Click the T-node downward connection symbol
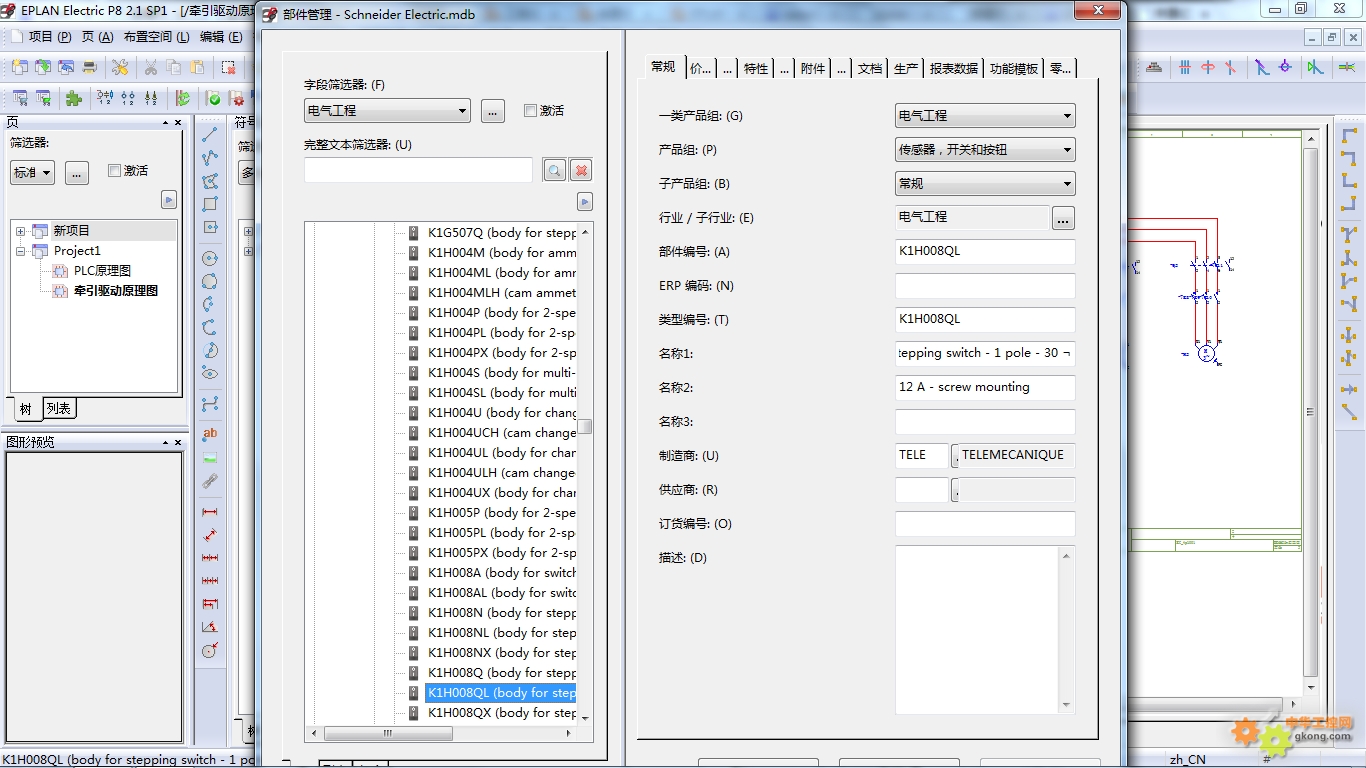1366x768 pixels. (1349, 235)
